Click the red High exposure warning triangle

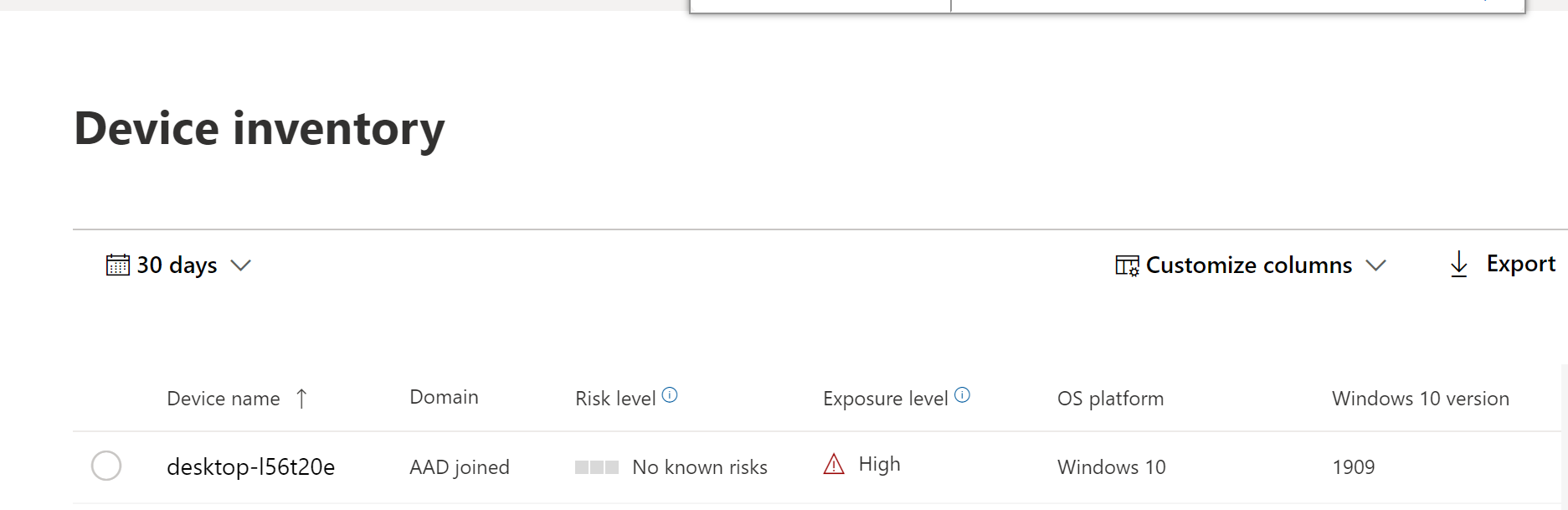[834, 464]
